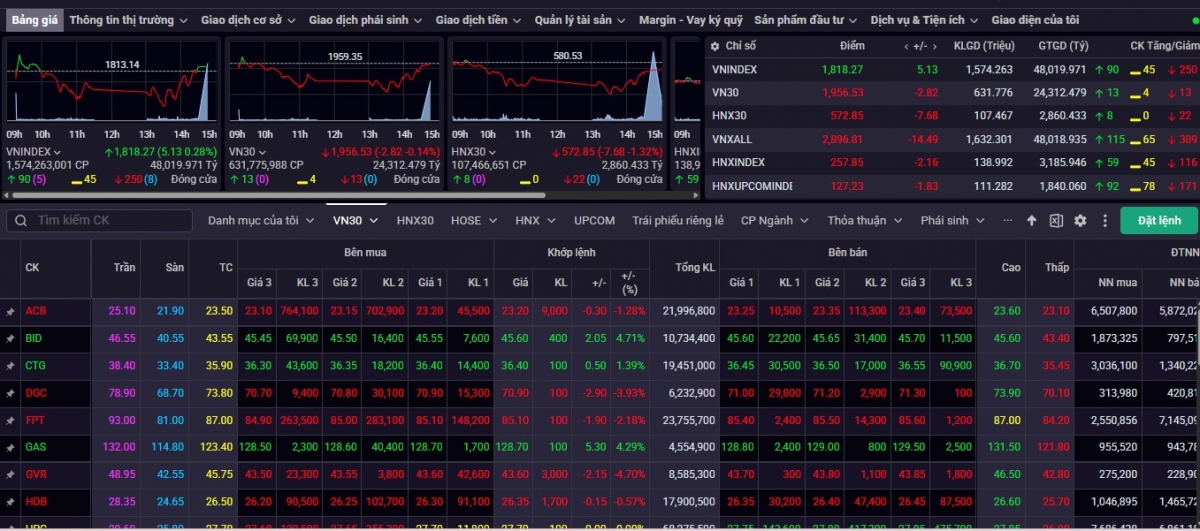Toggle the pin on the GVR row
The width and height of the screenshot is (1200, 531).
pos(10,474)
